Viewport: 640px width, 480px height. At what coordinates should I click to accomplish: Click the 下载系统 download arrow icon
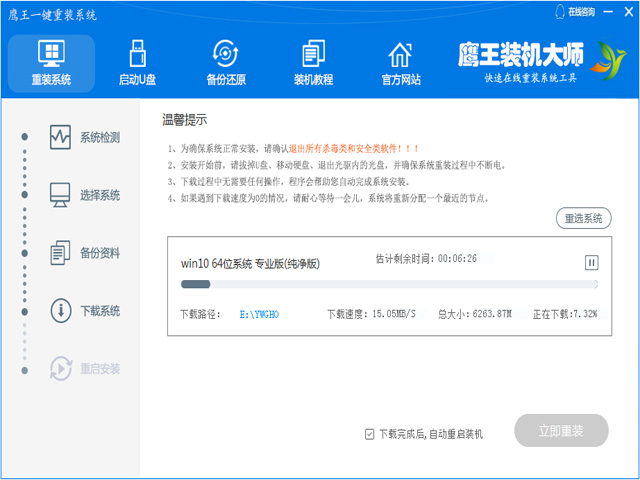click(60, 310)
